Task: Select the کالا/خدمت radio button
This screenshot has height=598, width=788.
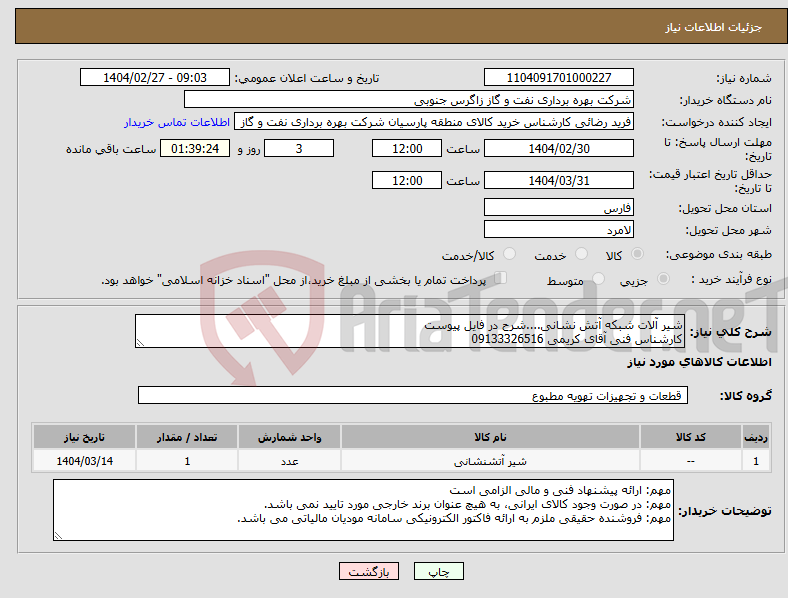Action: 510,254
